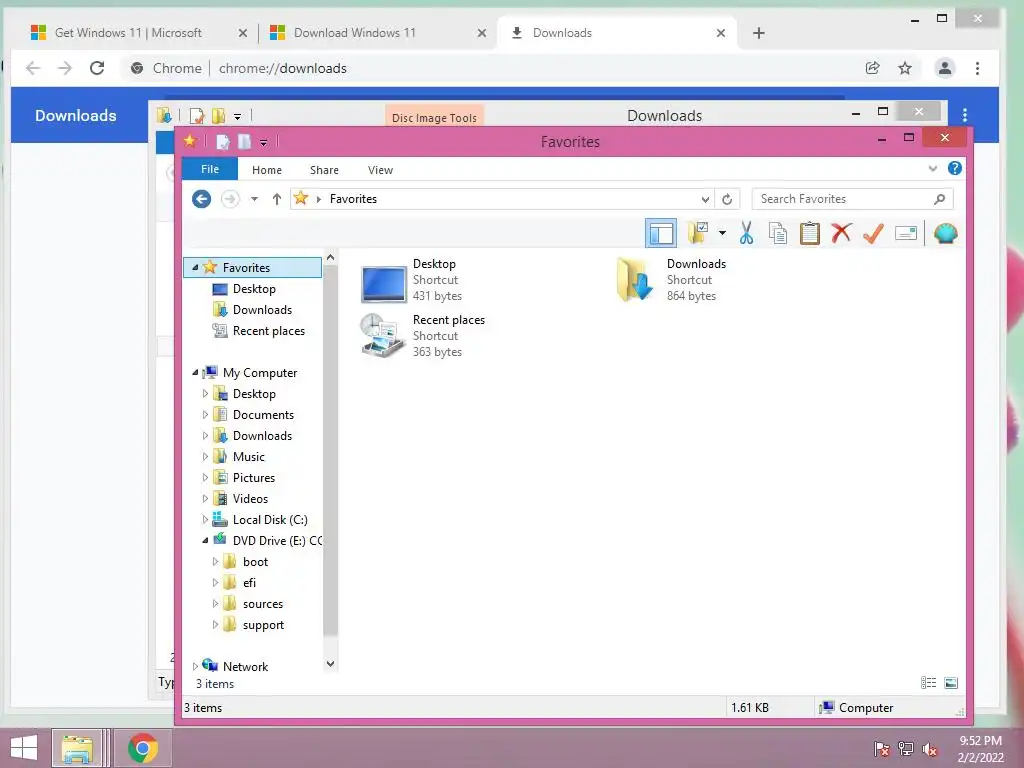
Task: Collapse the DVD Drive (E:) node
Action: click(x=204, y=541)
